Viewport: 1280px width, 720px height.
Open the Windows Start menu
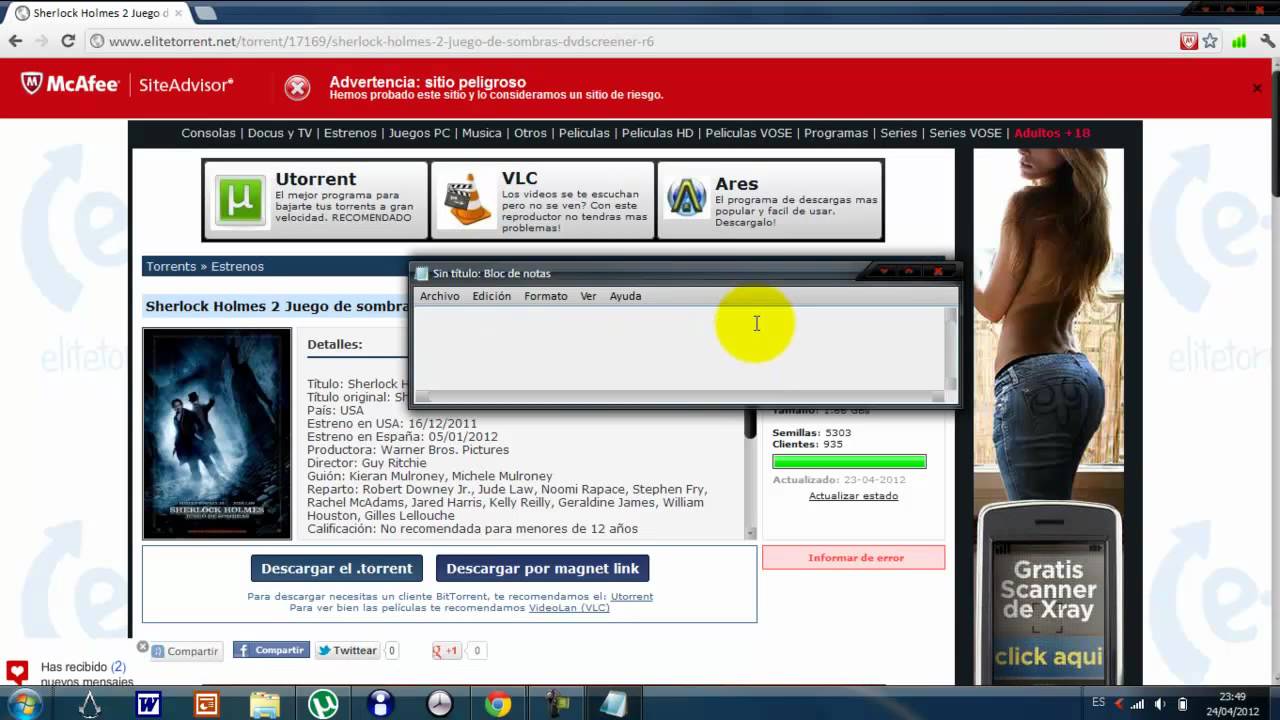23,704
